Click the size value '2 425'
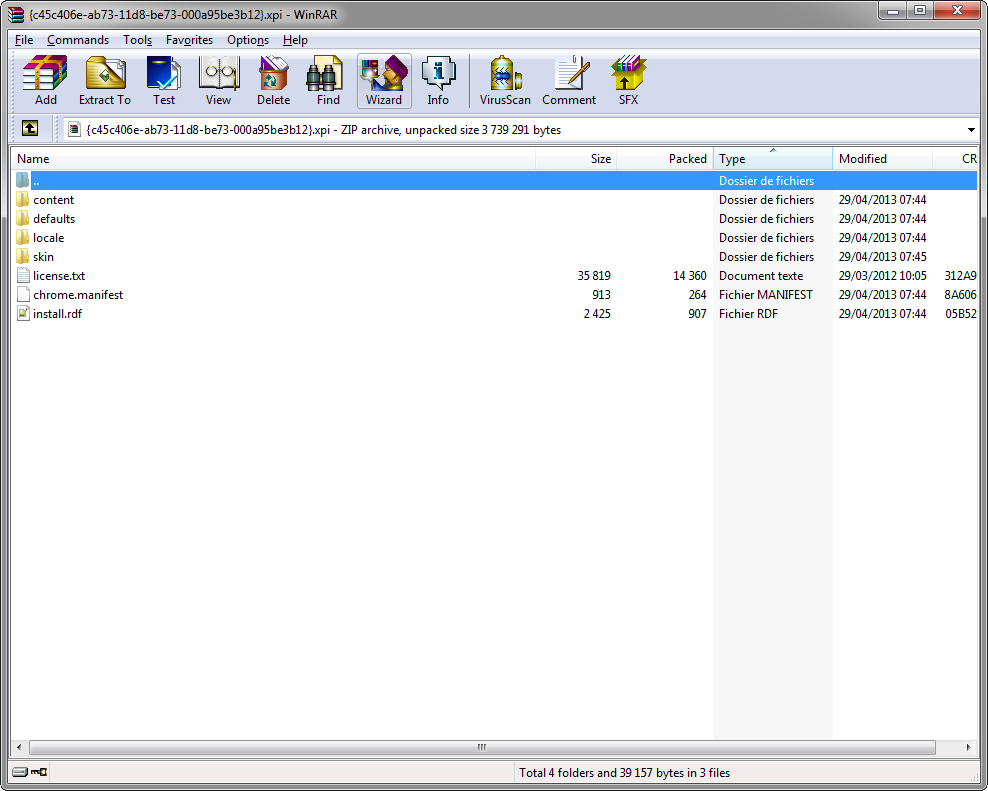 point(597,313)
